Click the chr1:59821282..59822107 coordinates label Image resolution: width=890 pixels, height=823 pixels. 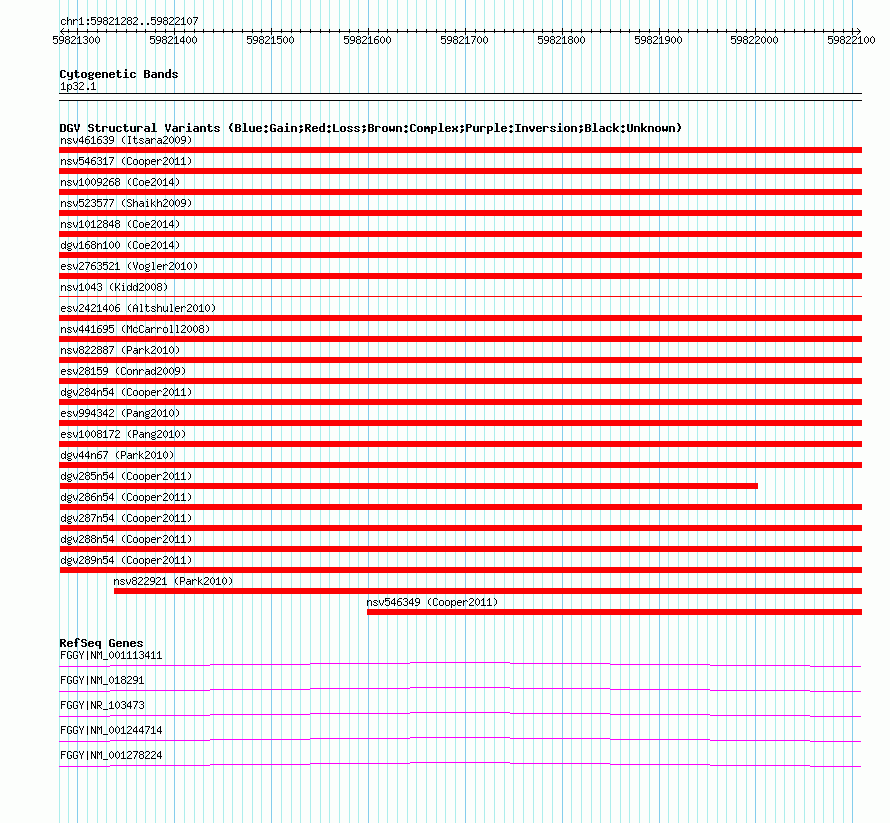pyautogui.click(x=129, y=22)
